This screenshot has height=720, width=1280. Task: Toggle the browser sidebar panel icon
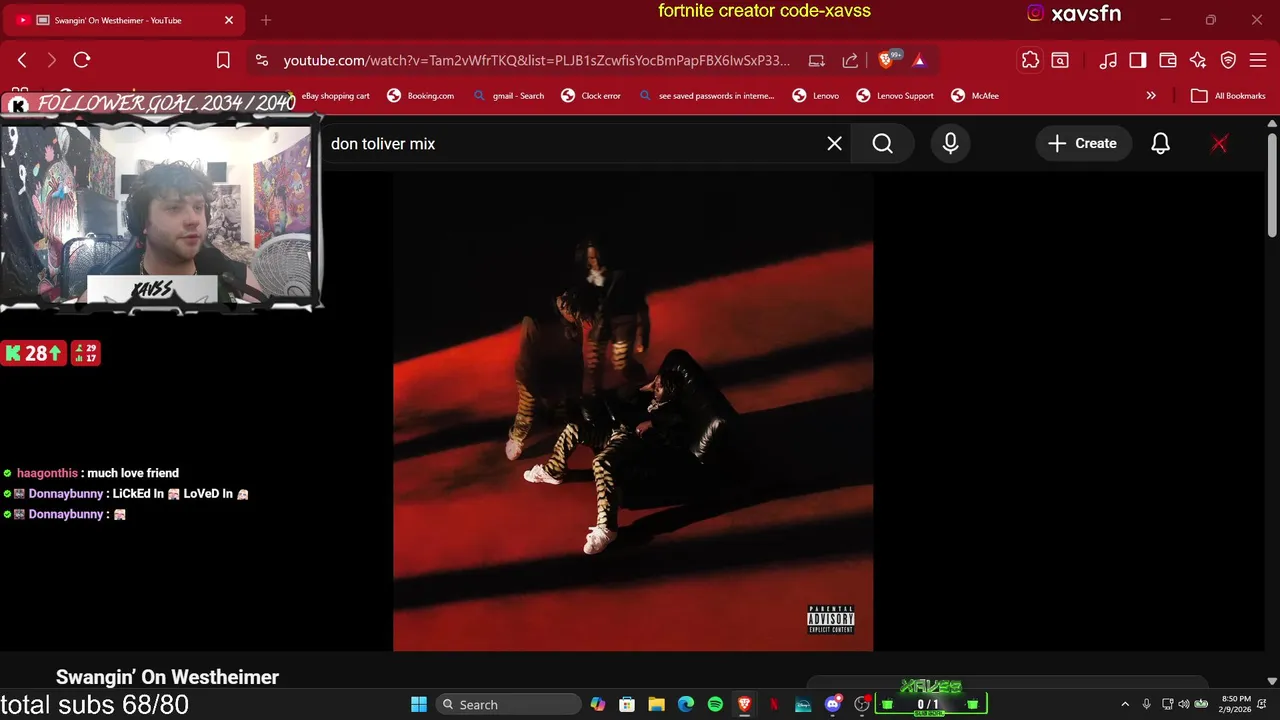click(x=1138, y=61)
